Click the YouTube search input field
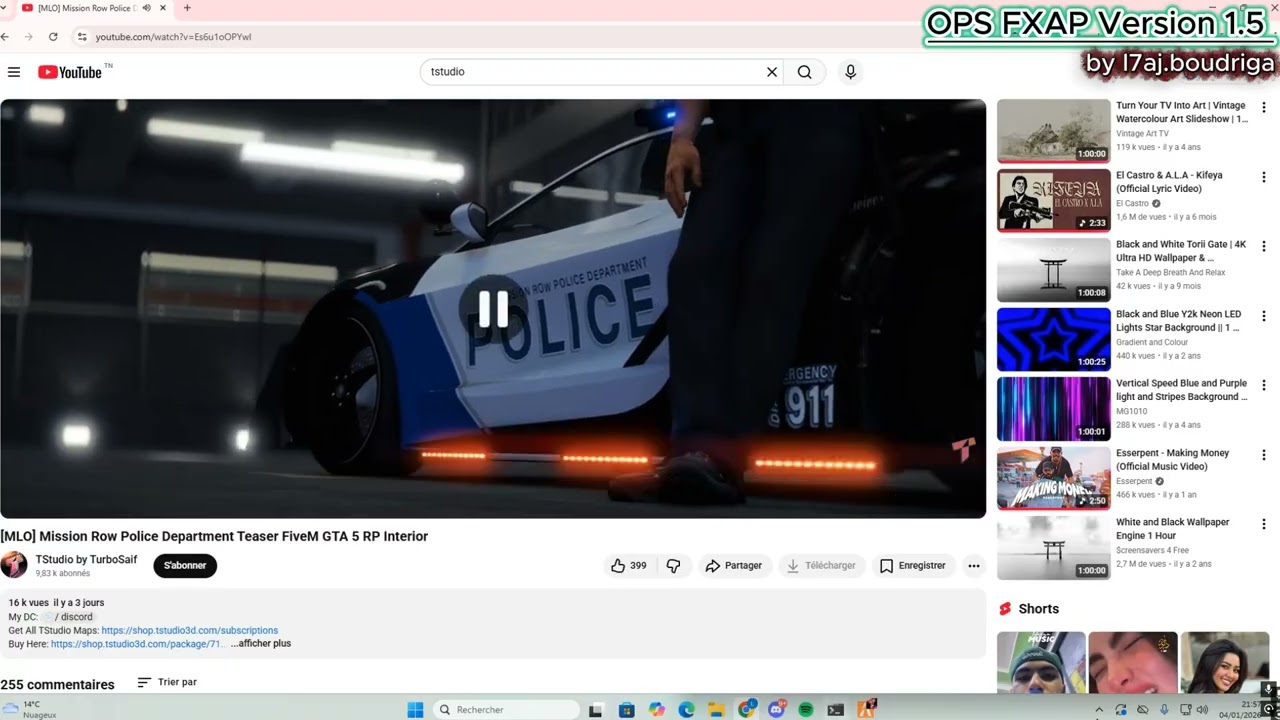The width and height of the screenshot is (1280, 720). click(x=595, y=72)
